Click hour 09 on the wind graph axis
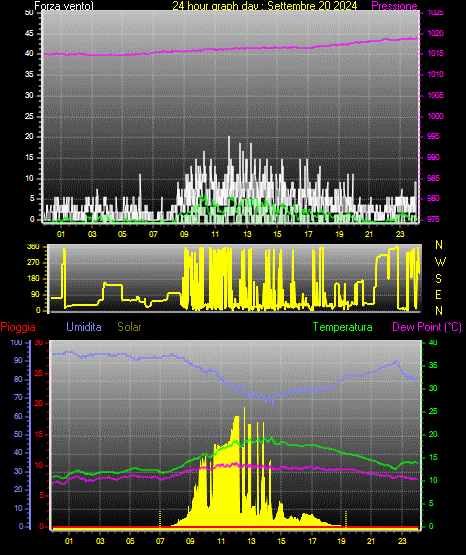 (x=184, y=234)
